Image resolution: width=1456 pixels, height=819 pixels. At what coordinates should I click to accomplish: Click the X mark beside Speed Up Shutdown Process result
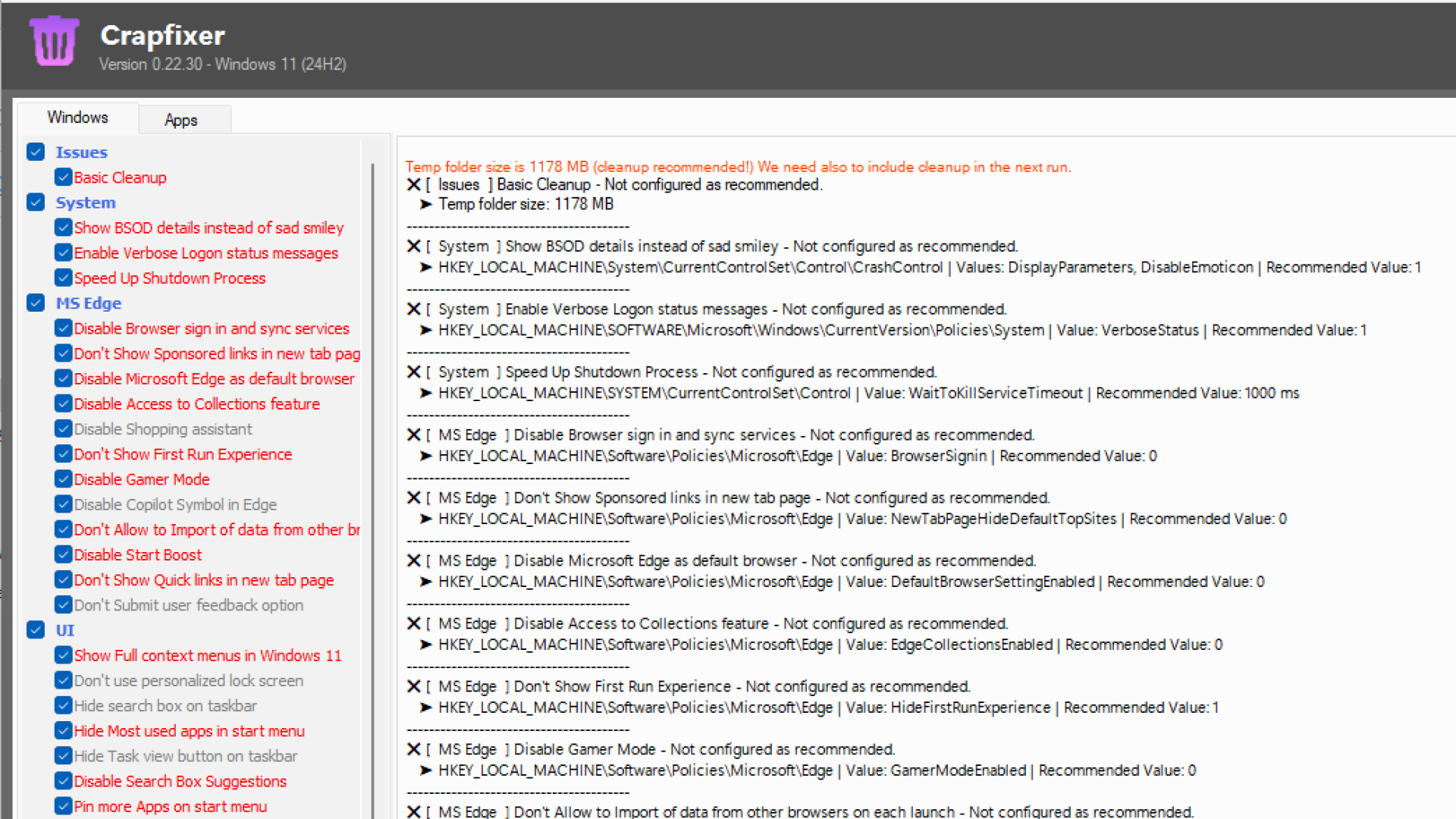(413, 372)
